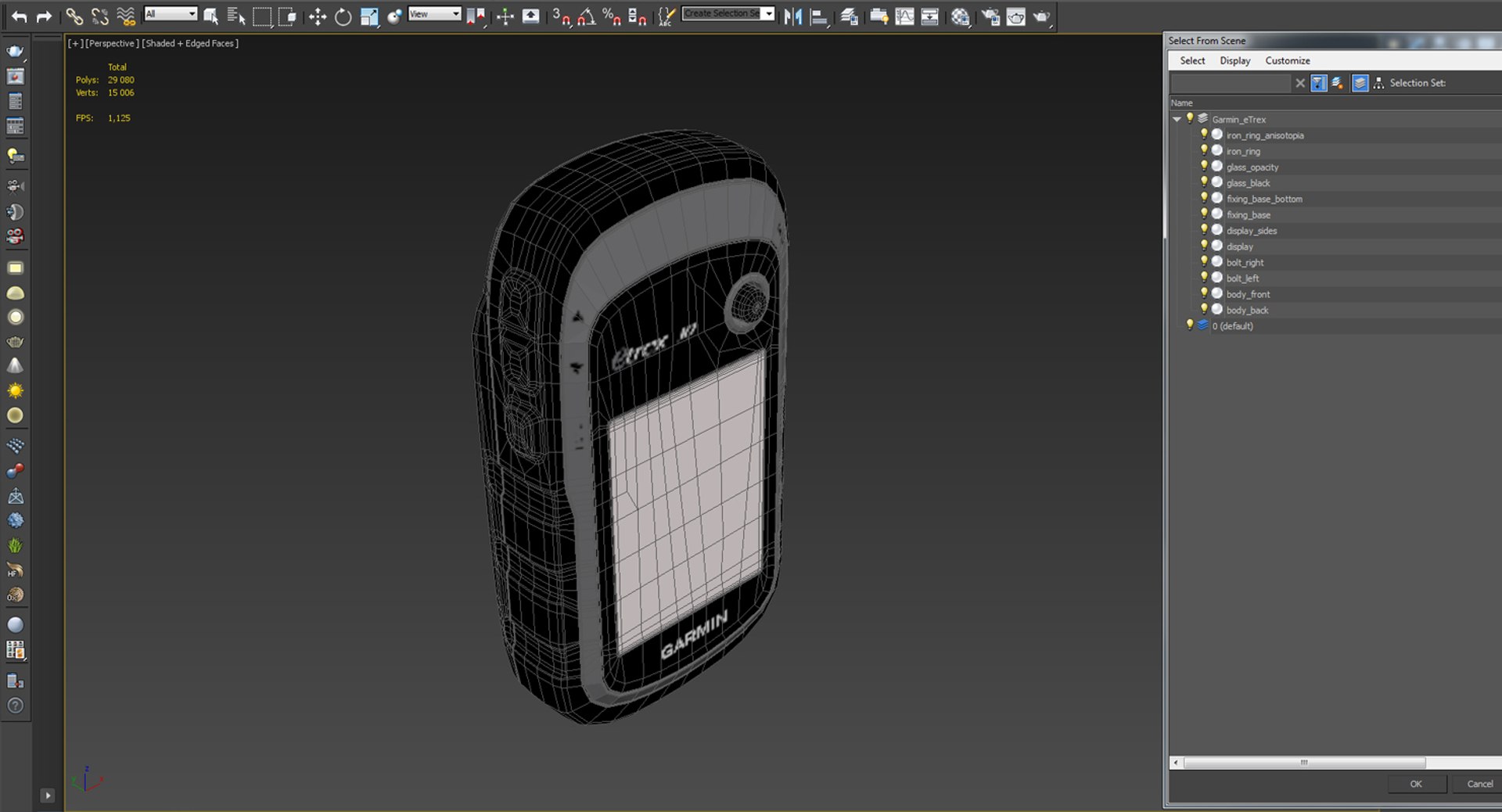1502x812 pixels.
Task: Open Render Setup dialog
Action: click(x=990, y=16)
